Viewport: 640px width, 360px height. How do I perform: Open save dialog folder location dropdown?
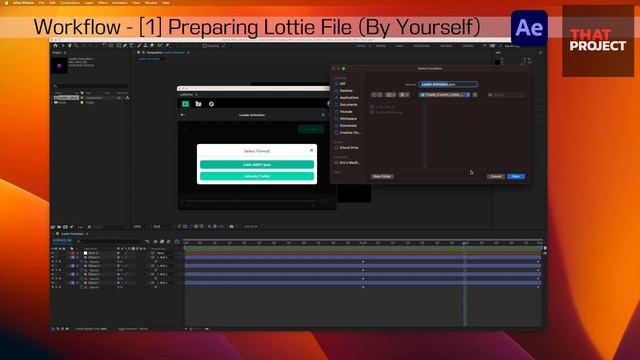click(445, 95)
